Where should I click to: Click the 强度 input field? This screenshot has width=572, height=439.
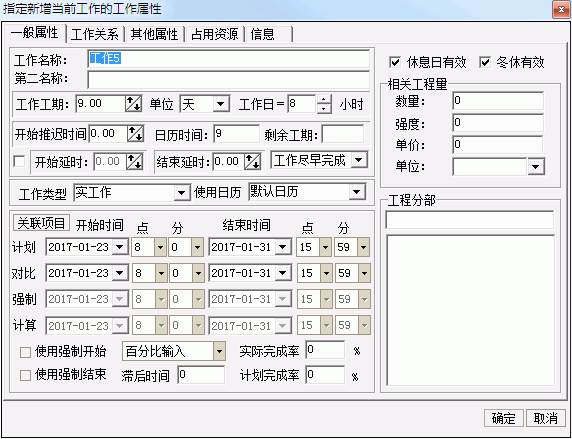[x=498, y=123]
